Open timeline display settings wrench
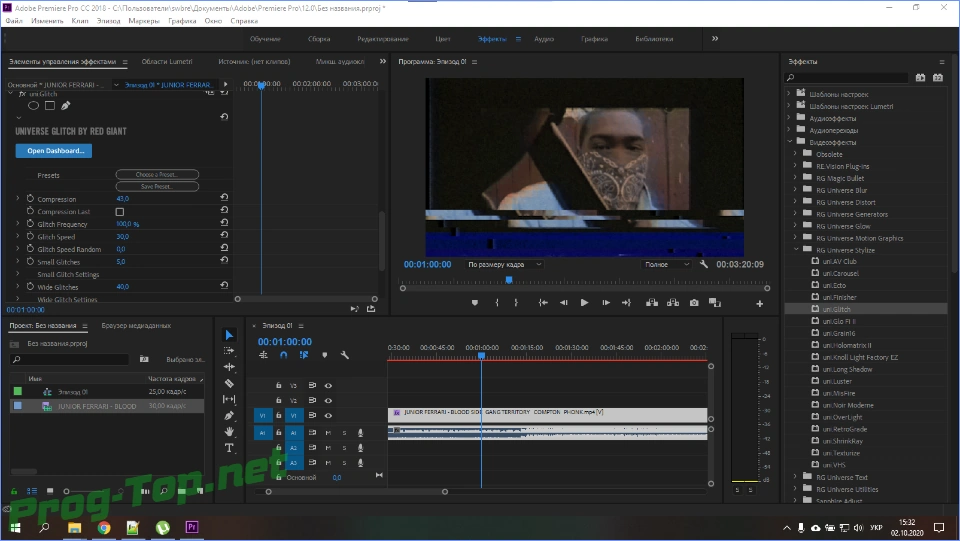 pos(345,355)
